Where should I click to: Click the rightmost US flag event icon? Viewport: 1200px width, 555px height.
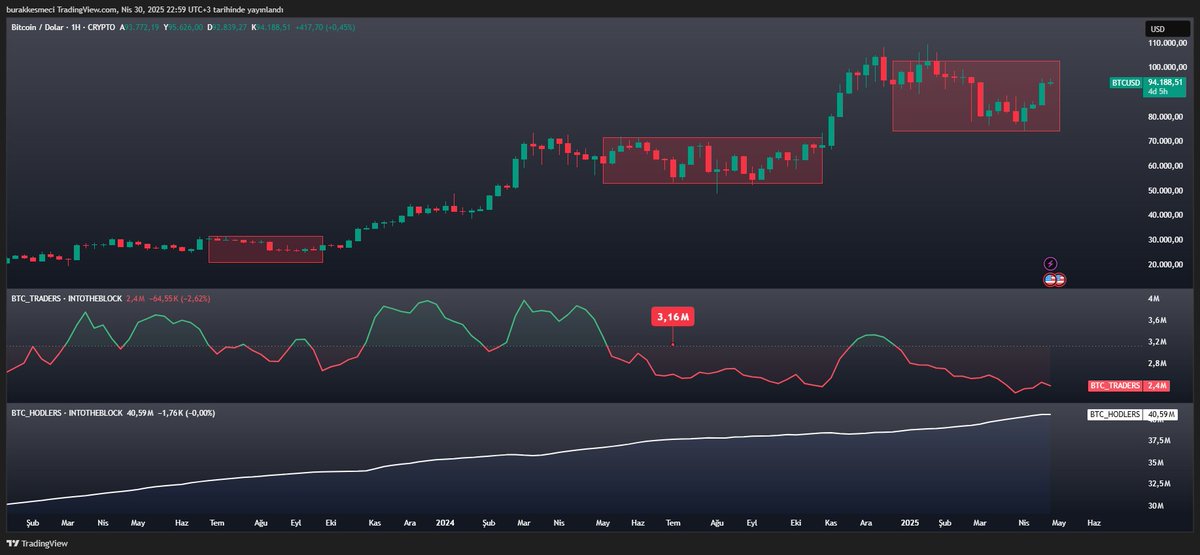pyautogui.click(x=1059, y=280)
